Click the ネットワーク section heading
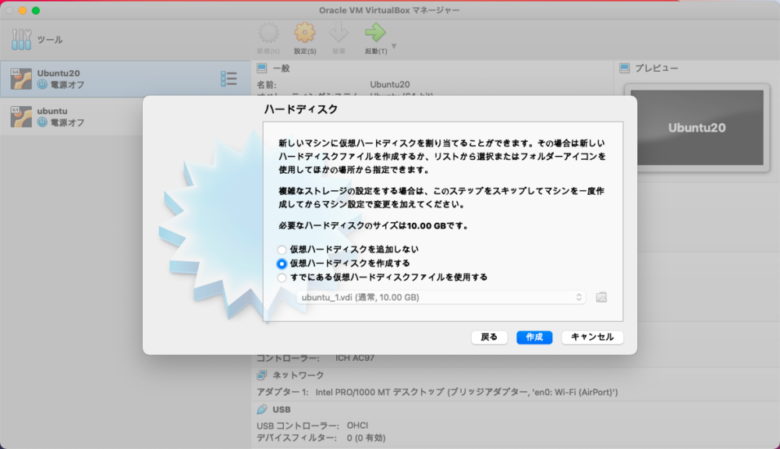780x449 pixels. click(x=298, y=375)
